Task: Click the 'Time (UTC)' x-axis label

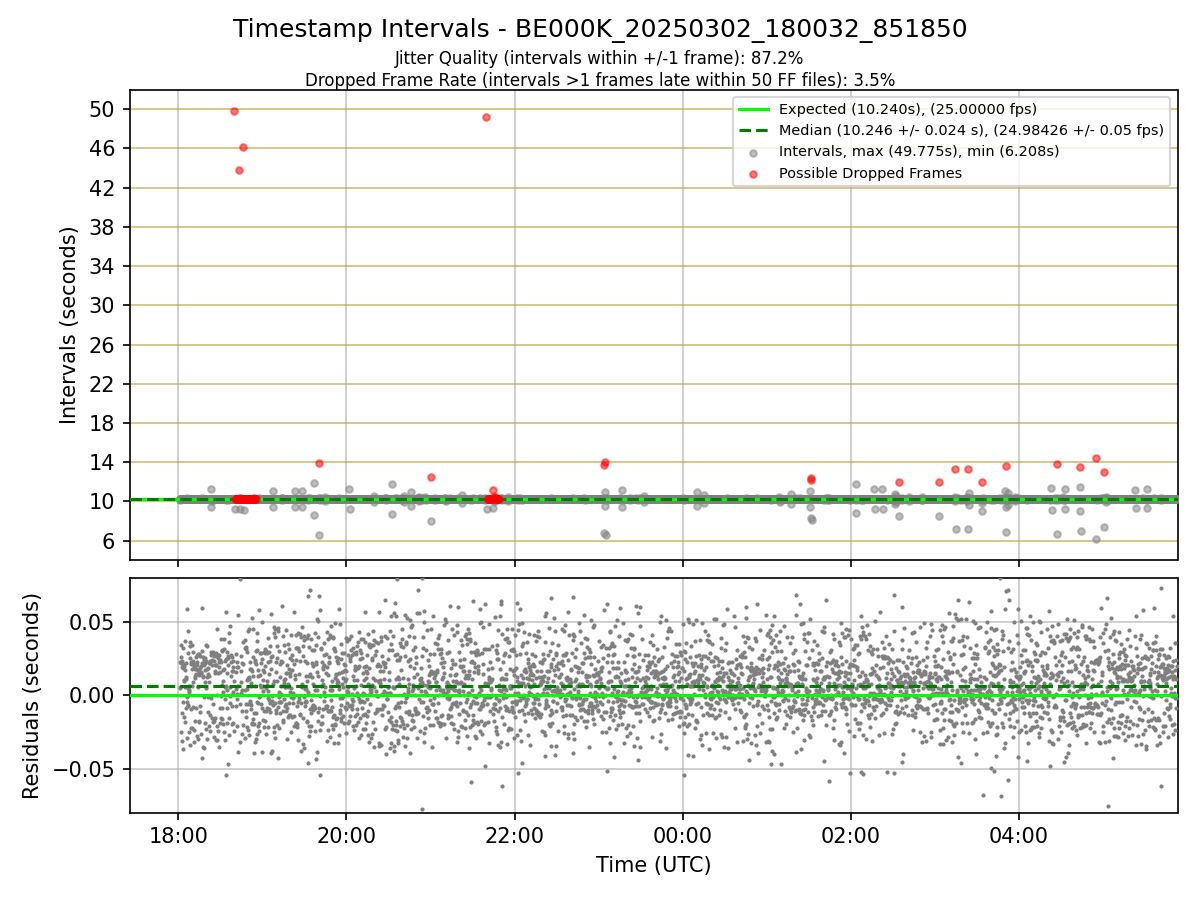Action: (653, 865)
